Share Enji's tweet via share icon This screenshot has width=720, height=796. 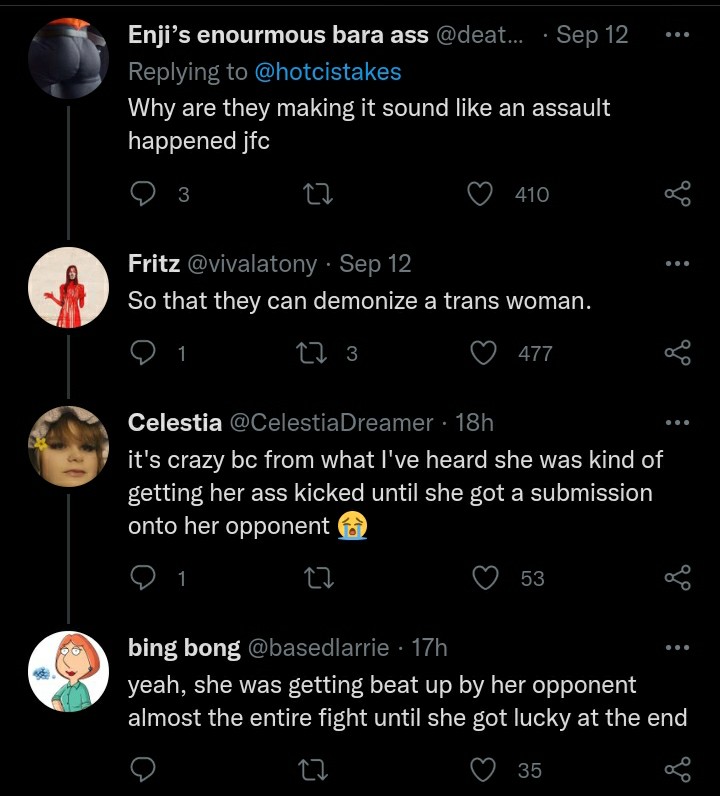click(678, 193)
